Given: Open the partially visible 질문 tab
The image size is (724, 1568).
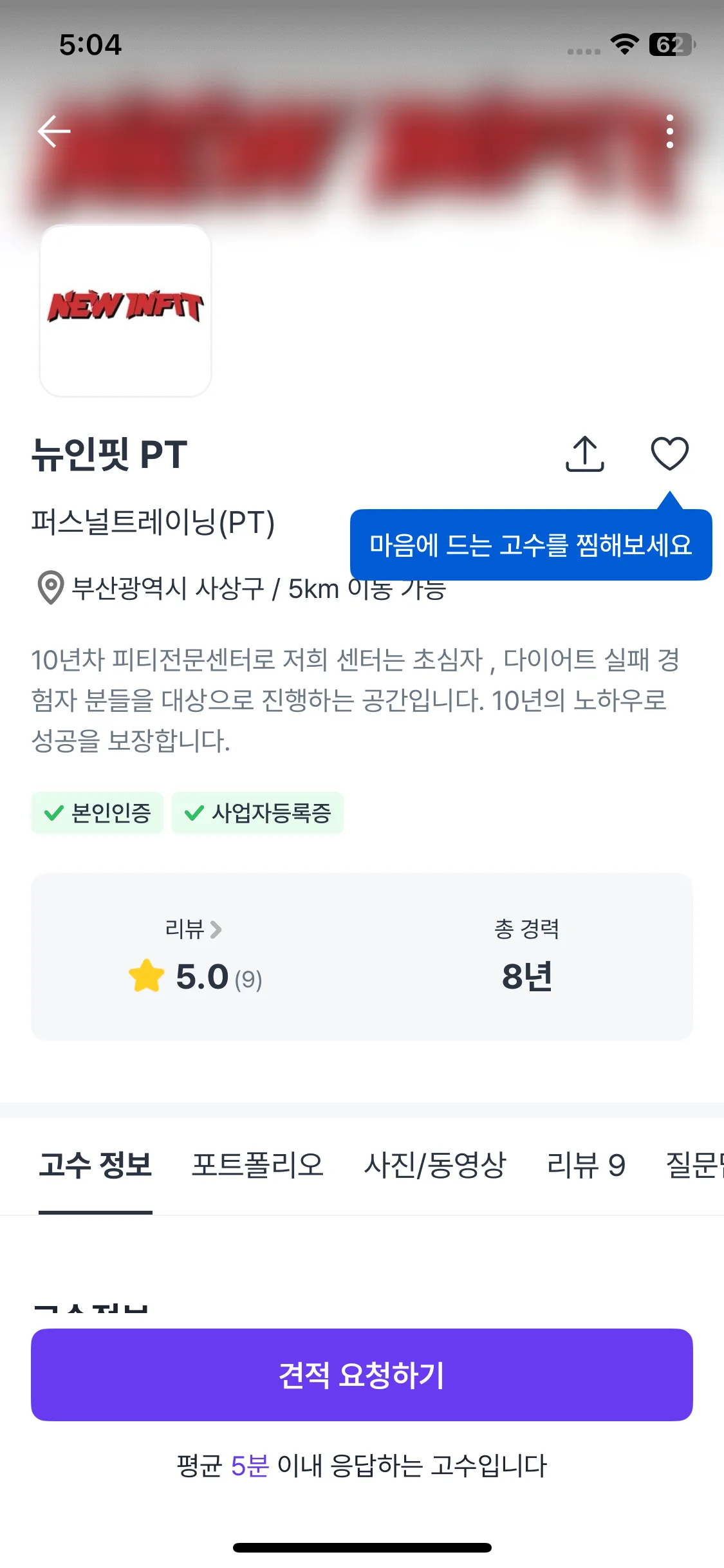Looking at the screenshot, I should click(695, 1165).
